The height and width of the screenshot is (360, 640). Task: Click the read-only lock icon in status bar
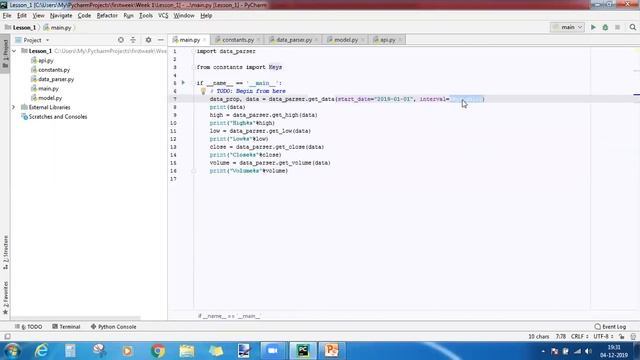[x=622, y=337]
